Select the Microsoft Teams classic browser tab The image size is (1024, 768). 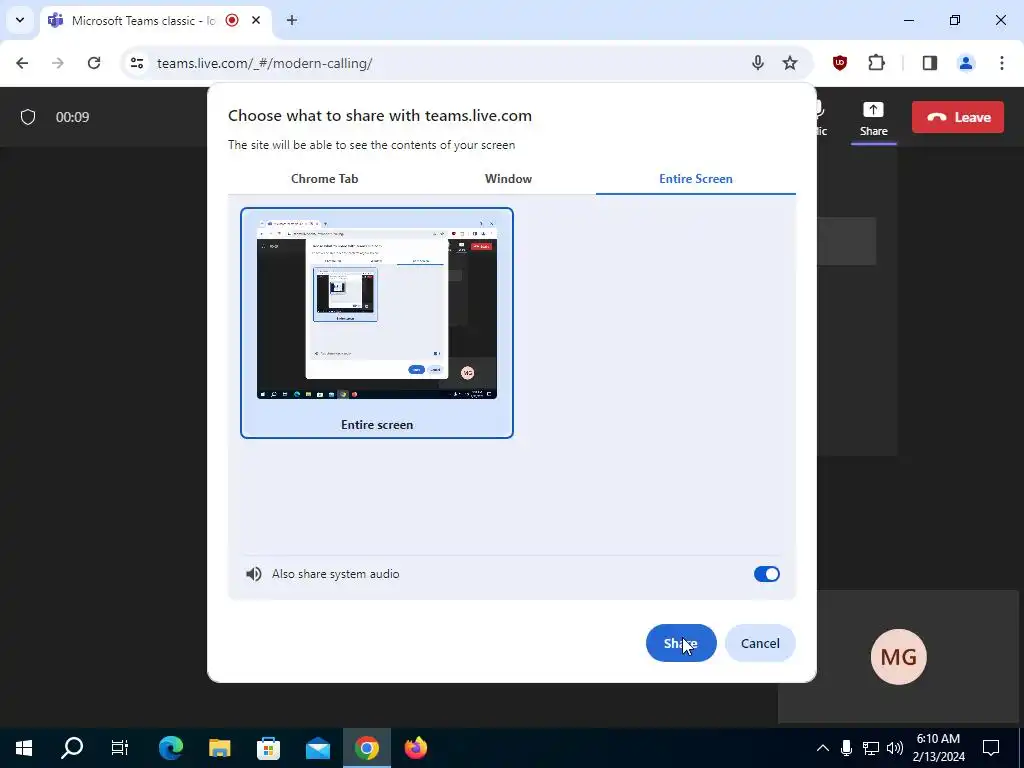(155, 20)
